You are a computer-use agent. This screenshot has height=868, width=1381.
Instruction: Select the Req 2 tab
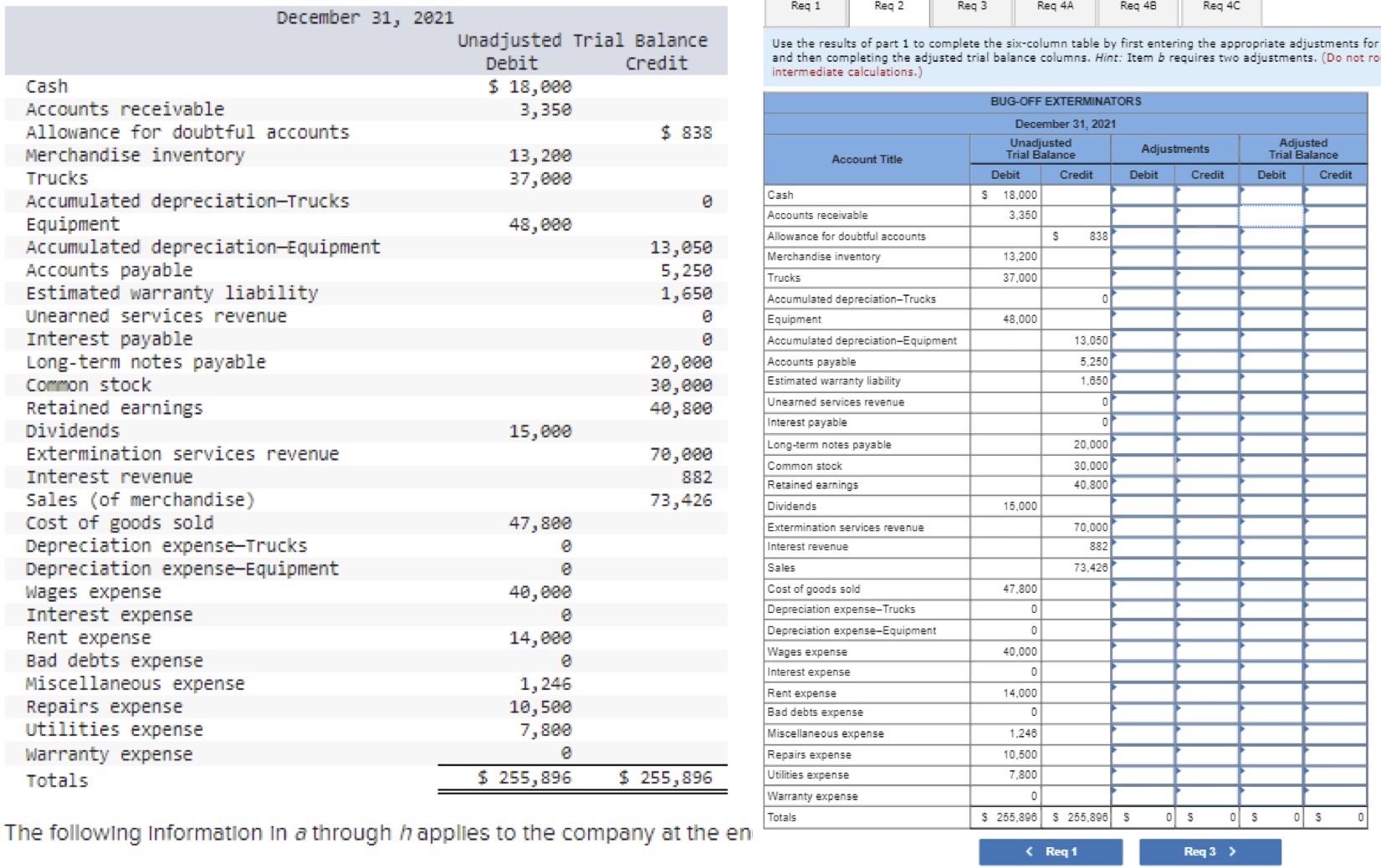(x=889, y=8)
